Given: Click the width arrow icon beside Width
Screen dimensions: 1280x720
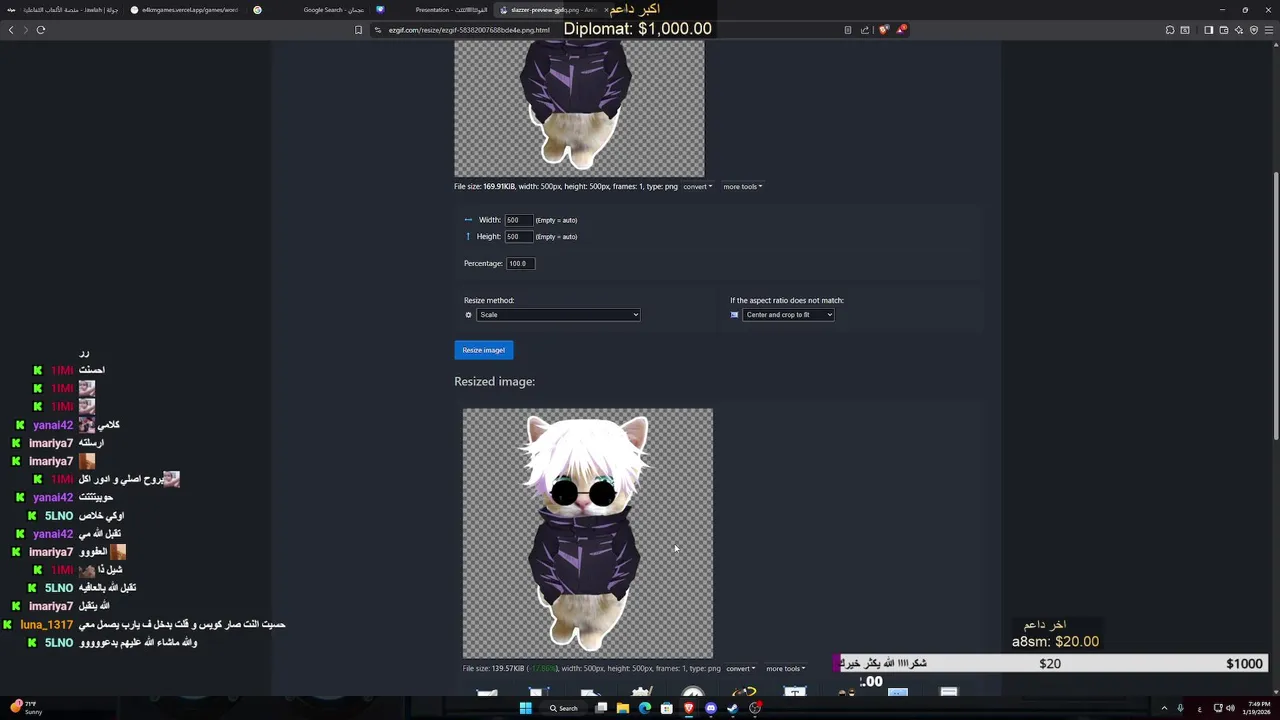Looking at the screenshot, I should 468,220.
